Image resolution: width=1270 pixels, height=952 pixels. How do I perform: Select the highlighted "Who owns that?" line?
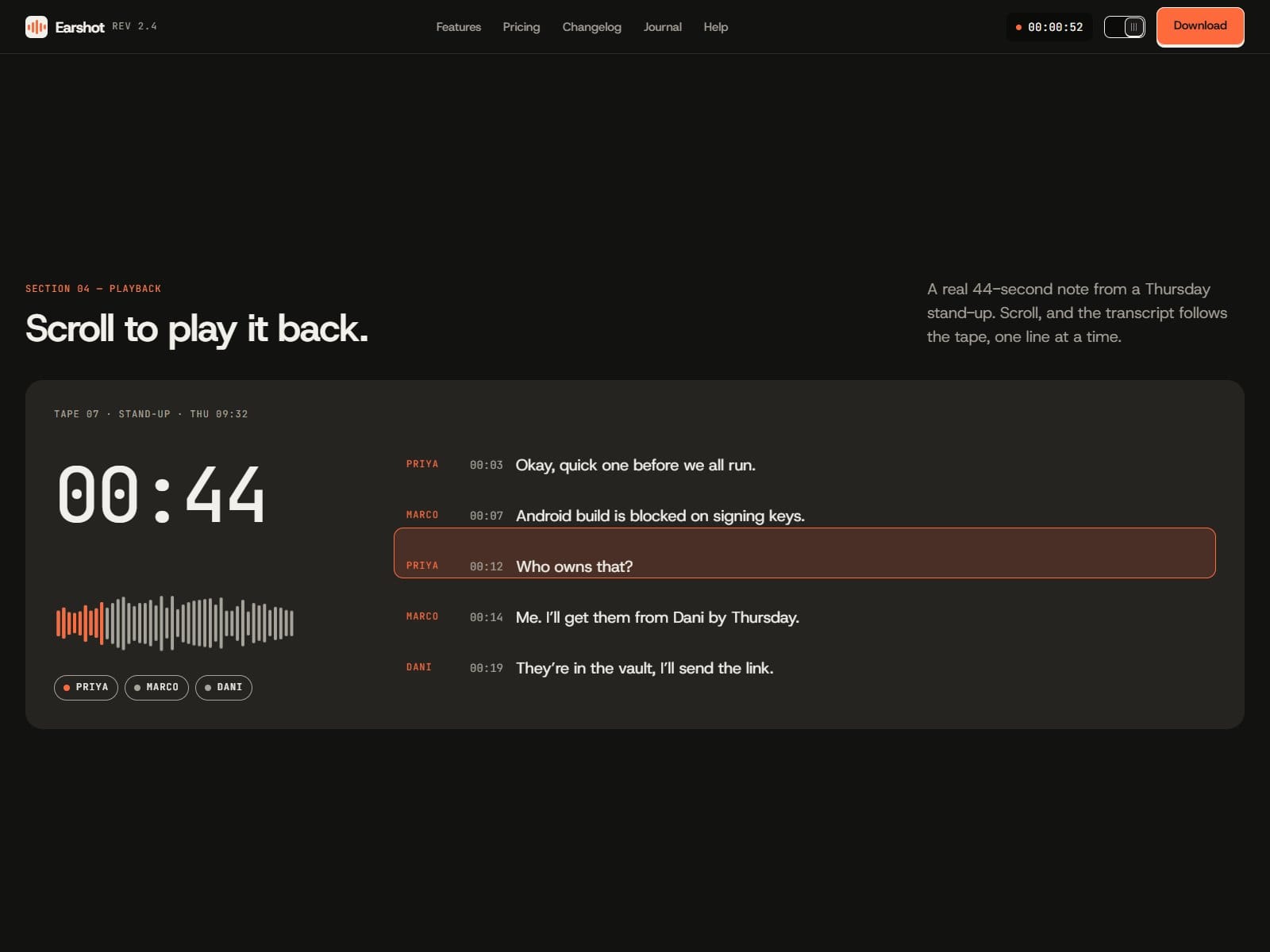[805, 553]
